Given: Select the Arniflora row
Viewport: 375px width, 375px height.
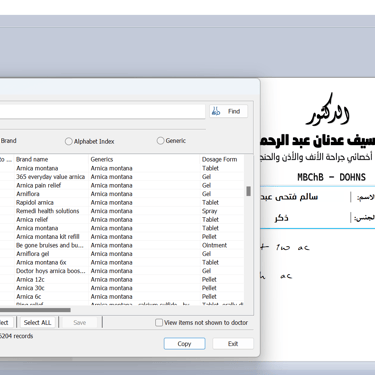Looking at the screenshot, I should [122, 194].
